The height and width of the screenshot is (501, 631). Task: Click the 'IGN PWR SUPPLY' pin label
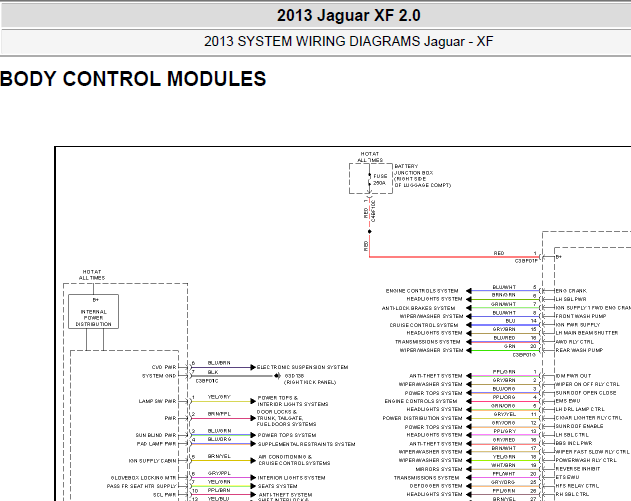(x=578, y=324)
